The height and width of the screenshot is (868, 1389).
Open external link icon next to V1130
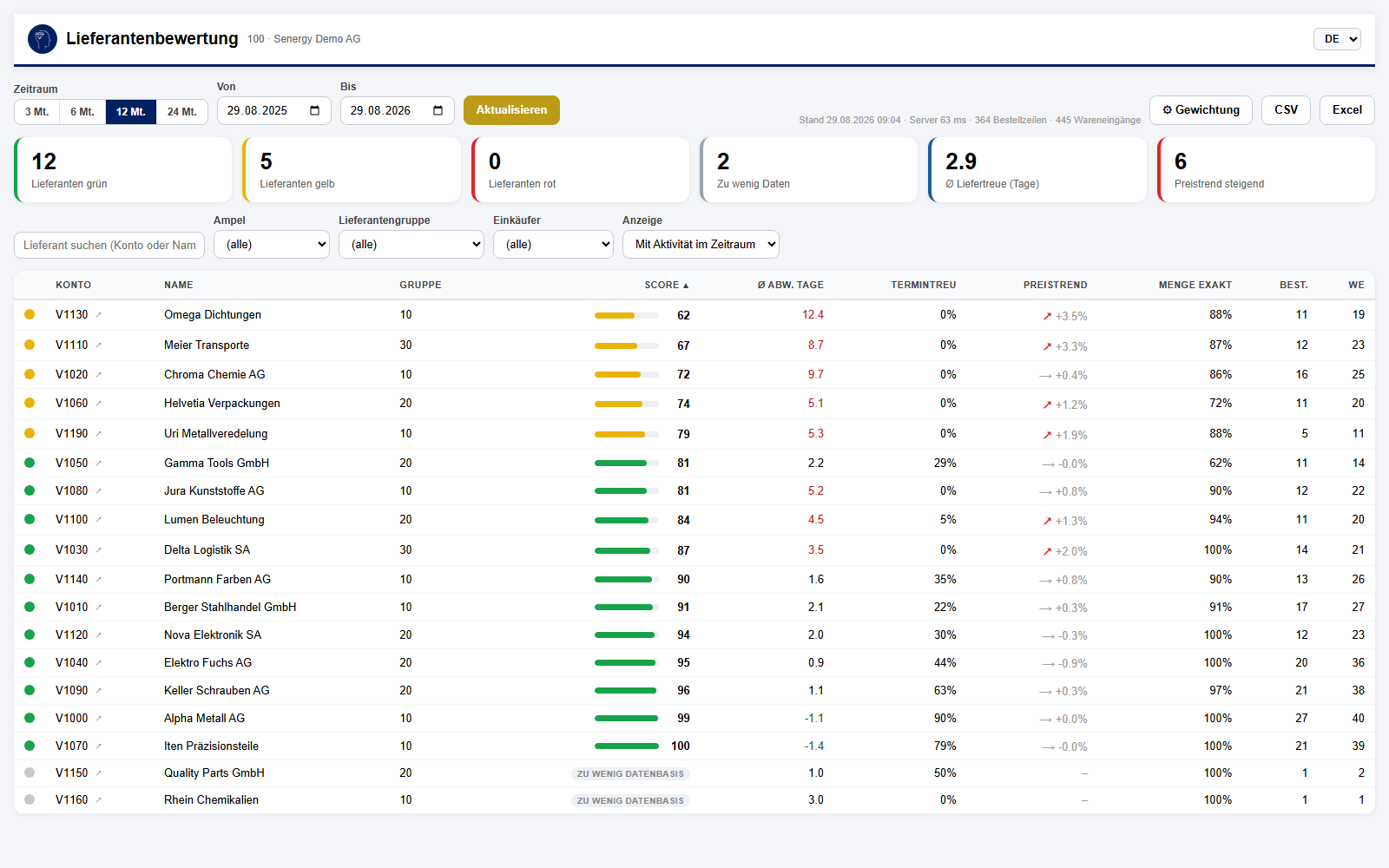click(99, 315)
